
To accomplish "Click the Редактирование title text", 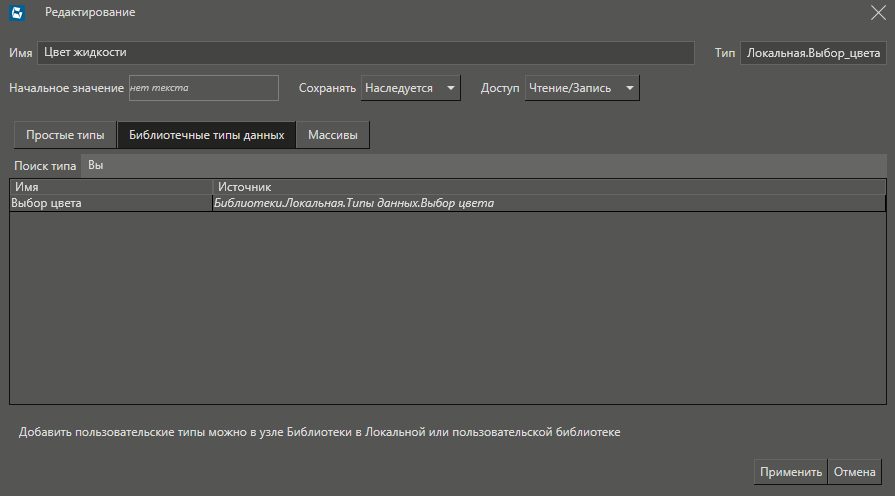I will (90, 13).
